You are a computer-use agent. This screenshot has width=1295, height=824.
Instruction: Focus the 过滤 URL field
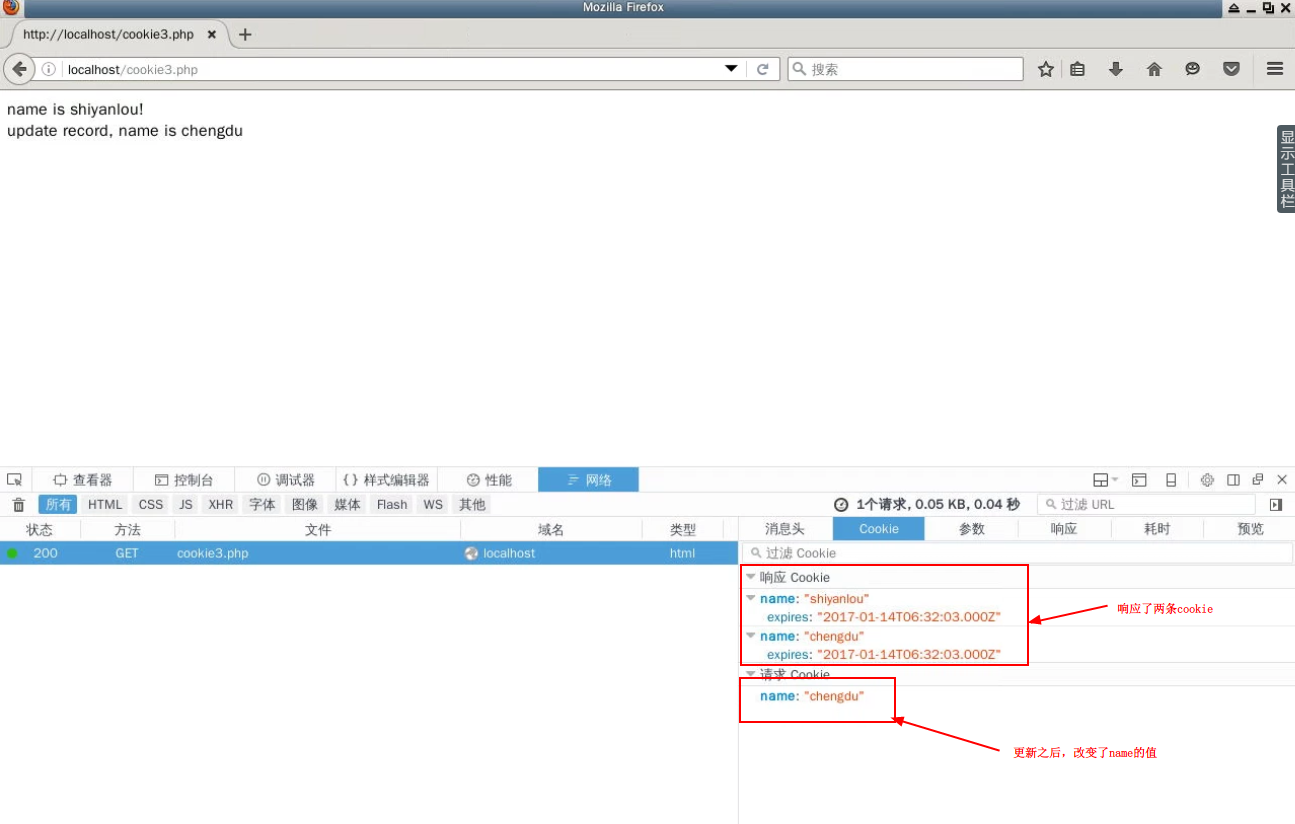[1146, 505]
